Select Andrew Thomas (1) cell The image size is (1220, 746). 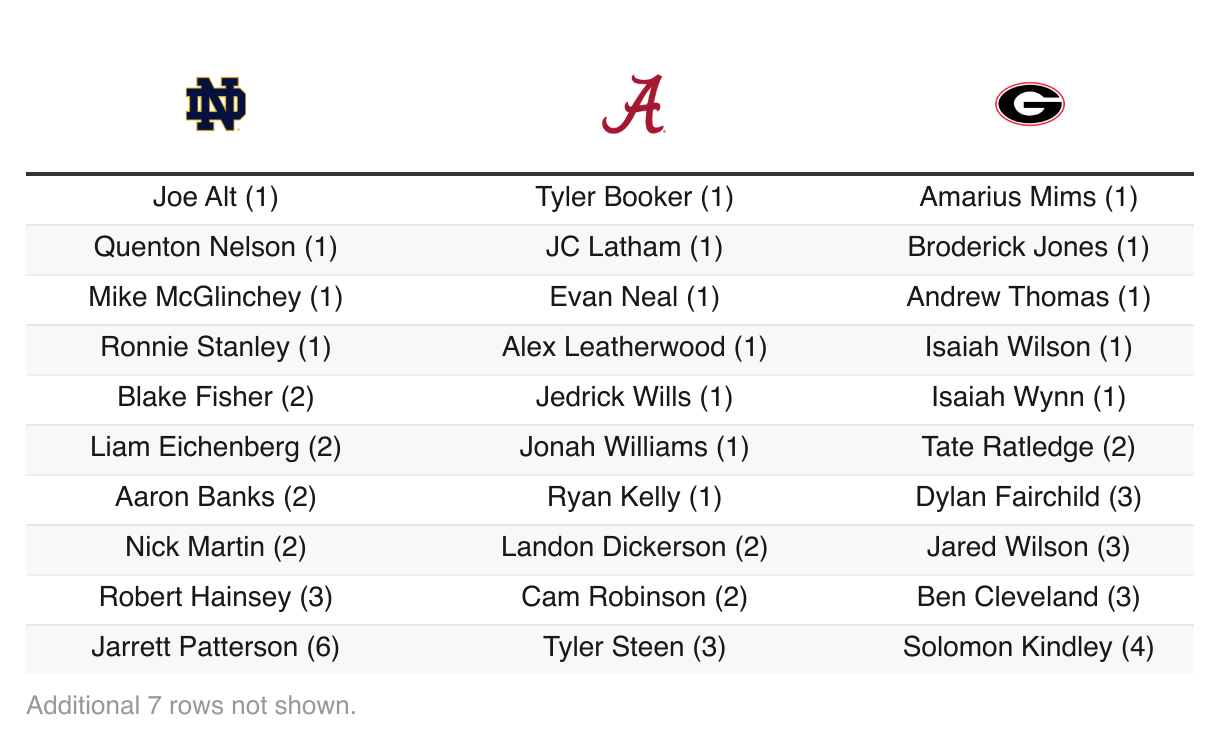pos(1028,297)
